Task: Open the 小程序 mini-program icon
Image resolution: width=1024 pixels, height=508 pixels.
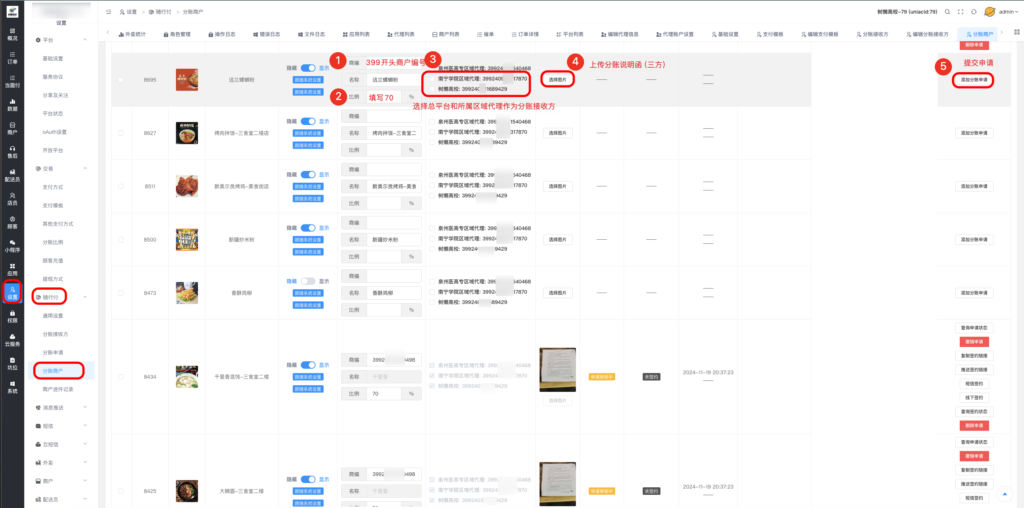Action: pos(12,246)
